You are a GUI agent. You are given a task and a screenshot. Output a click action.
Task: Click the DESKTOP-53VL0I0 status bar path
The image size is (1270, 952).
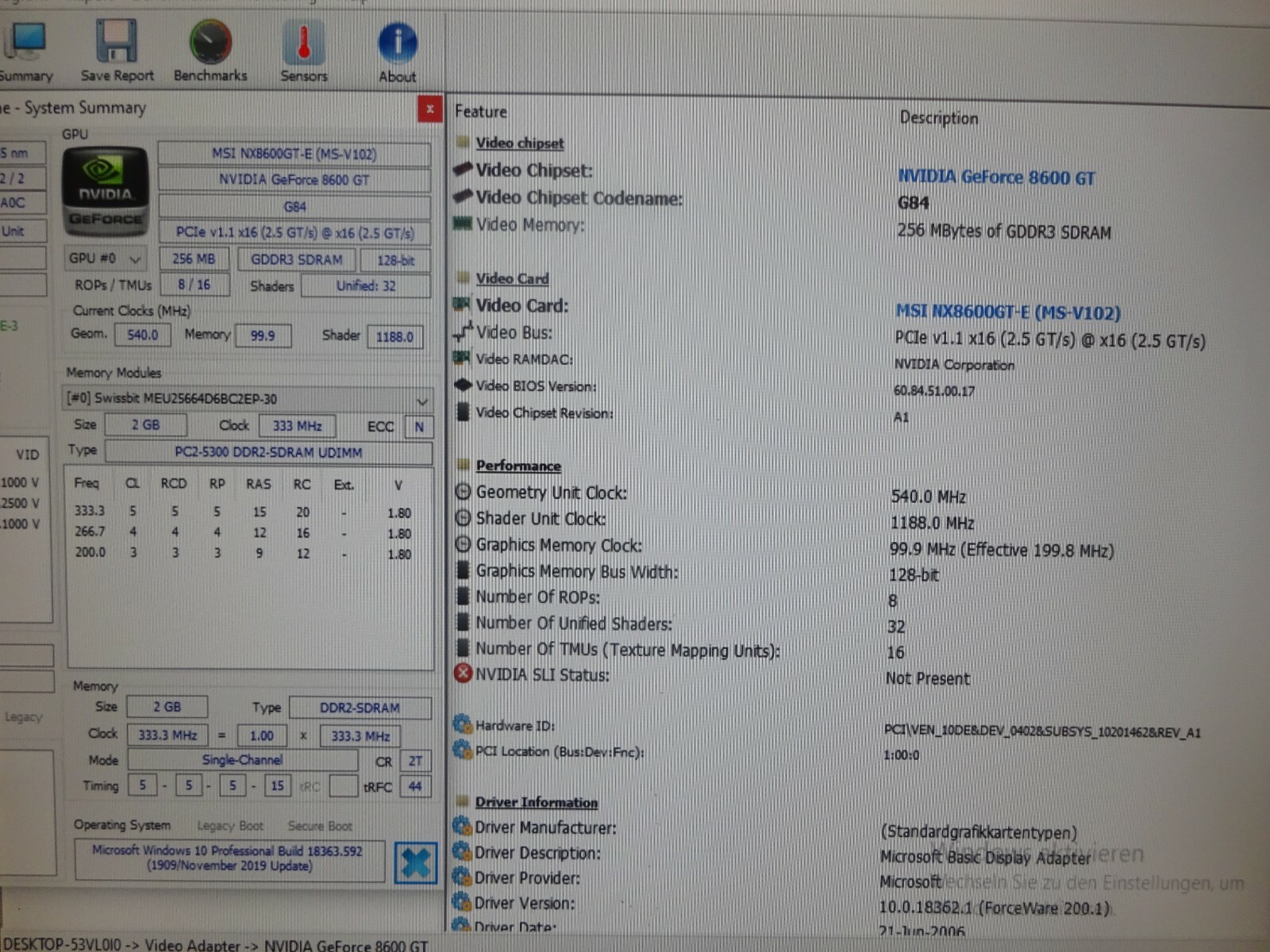pyautogui.click(x=215, y=944)
